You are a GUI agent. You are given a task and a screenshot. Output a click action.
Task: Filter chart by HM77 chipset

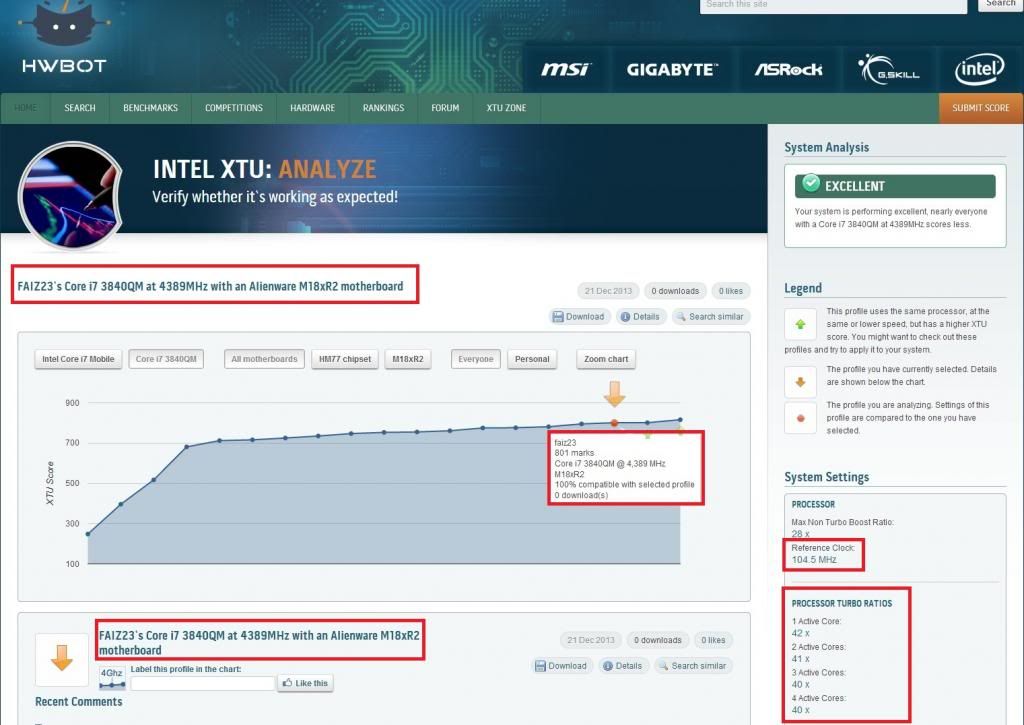coord(345,359)
